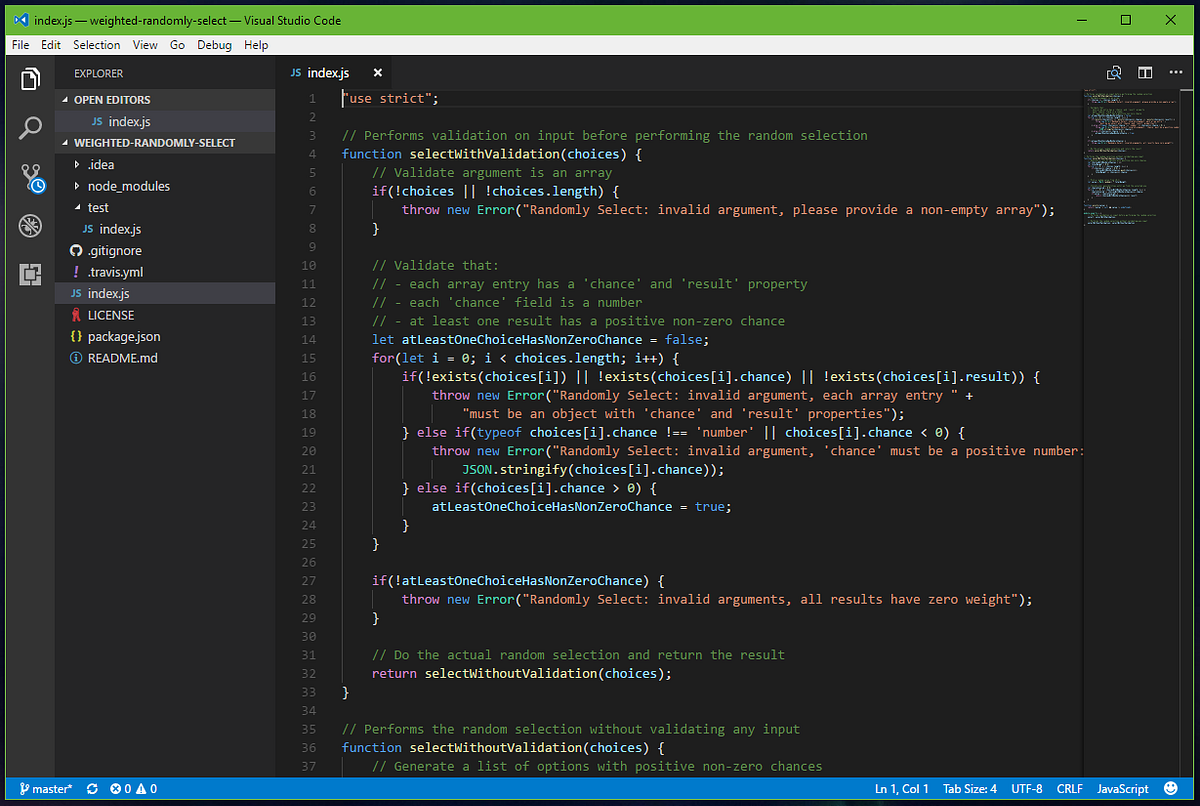Click the Synchronize Changes icon in status bar
The width and height of the screenshot is (1200, 806).
(92, 789)
